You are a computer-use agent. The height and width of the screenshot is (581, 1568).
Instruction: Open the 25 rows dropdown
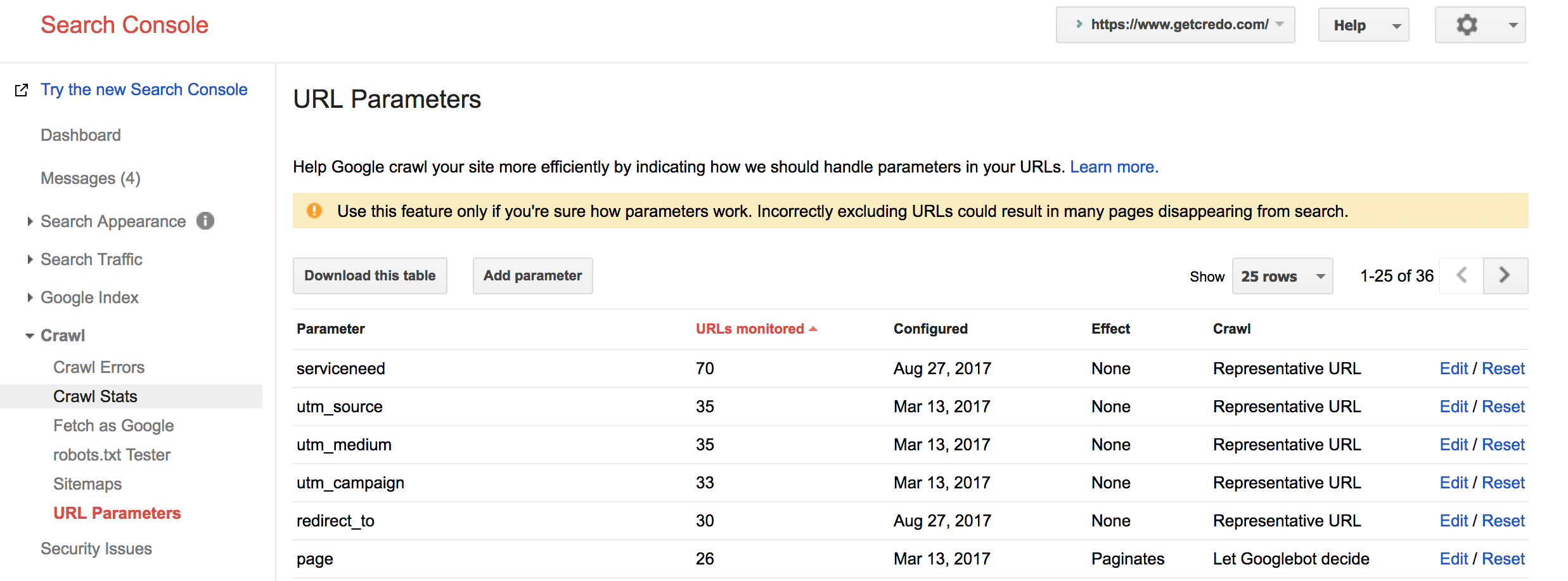click(x=1282, y=276)
